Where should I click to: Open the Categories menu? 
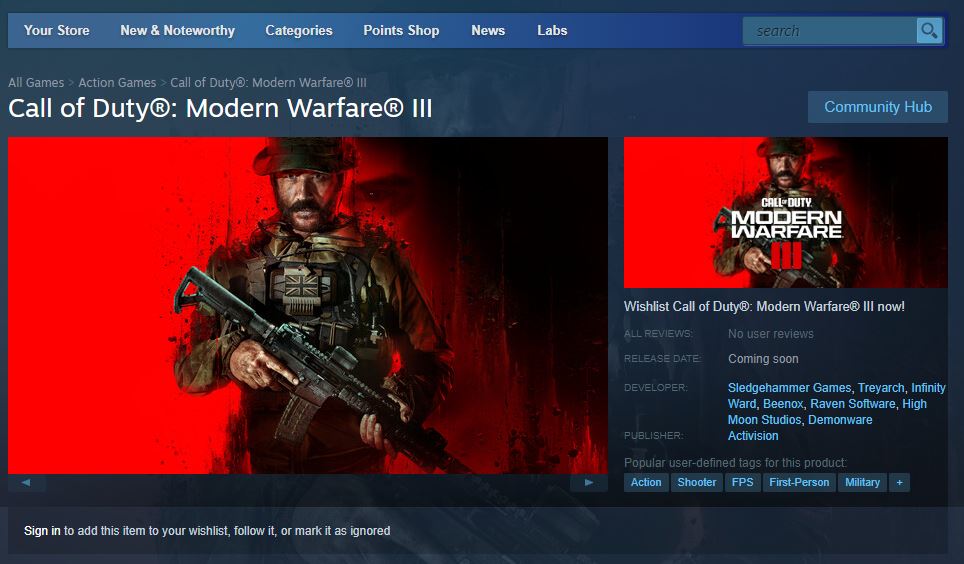pyautogui.click(x=299, y=30)
